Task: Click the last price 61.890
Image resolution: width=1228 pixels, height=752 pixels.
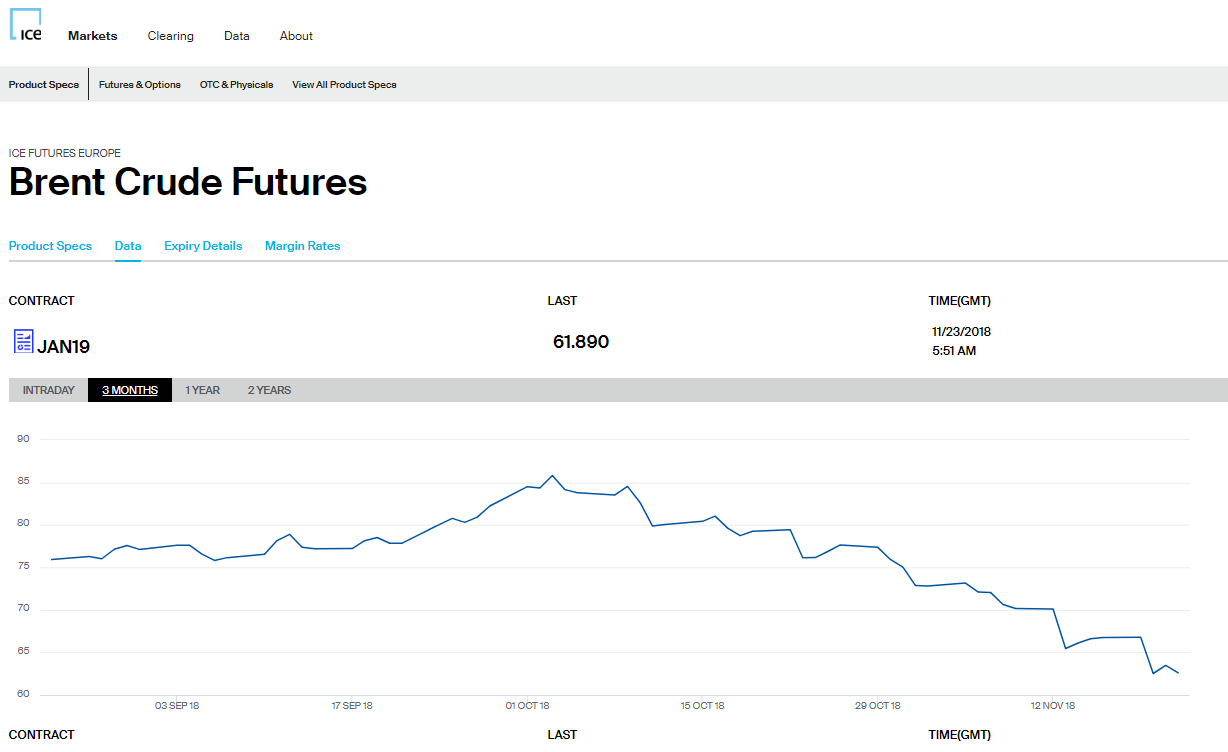Action: tap(581, 342)
